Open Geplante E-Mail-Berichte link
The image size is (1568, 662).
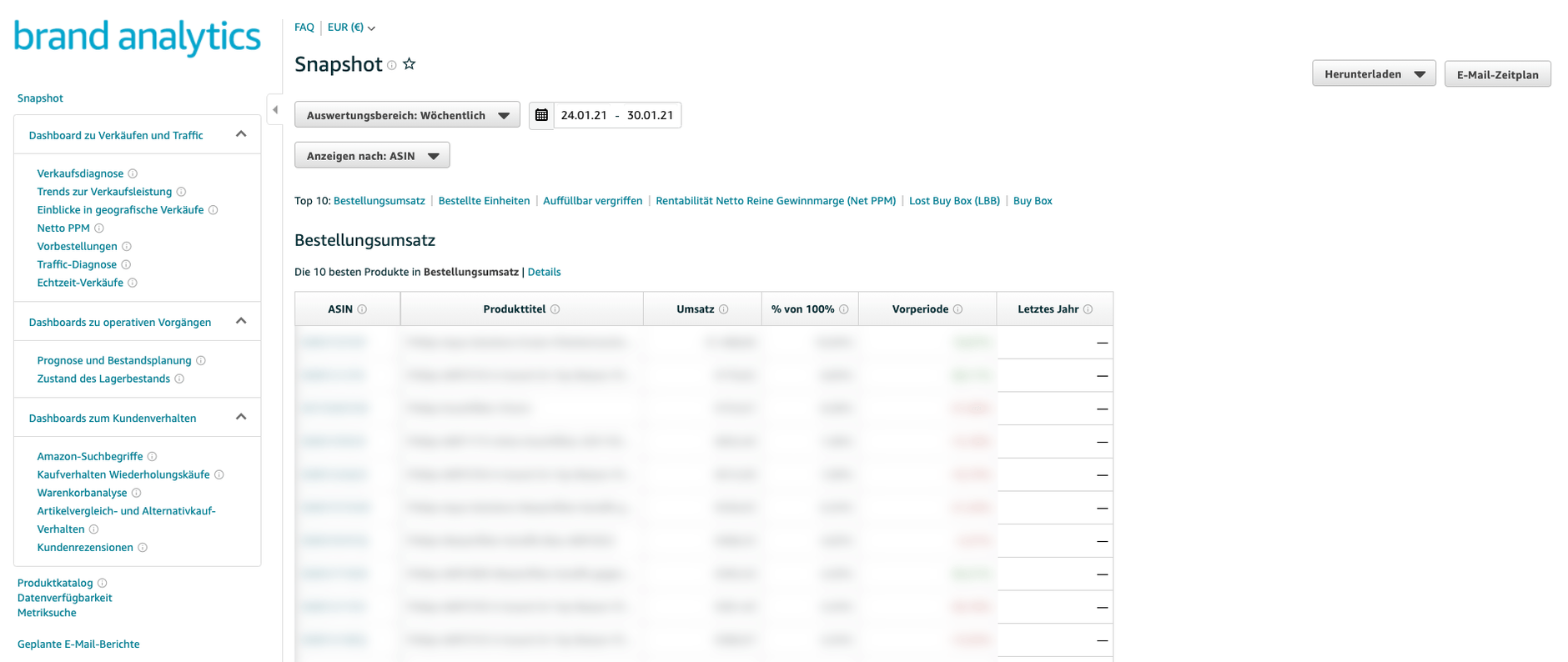click(78, 644)
